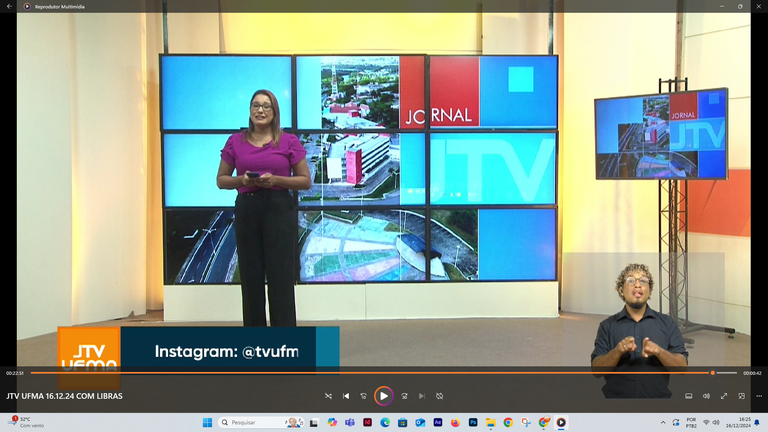The width and height of the screenshot is (768, 432).
Task: Switch to mini player view
Action: pyautogui.click(x=741, y=396)
